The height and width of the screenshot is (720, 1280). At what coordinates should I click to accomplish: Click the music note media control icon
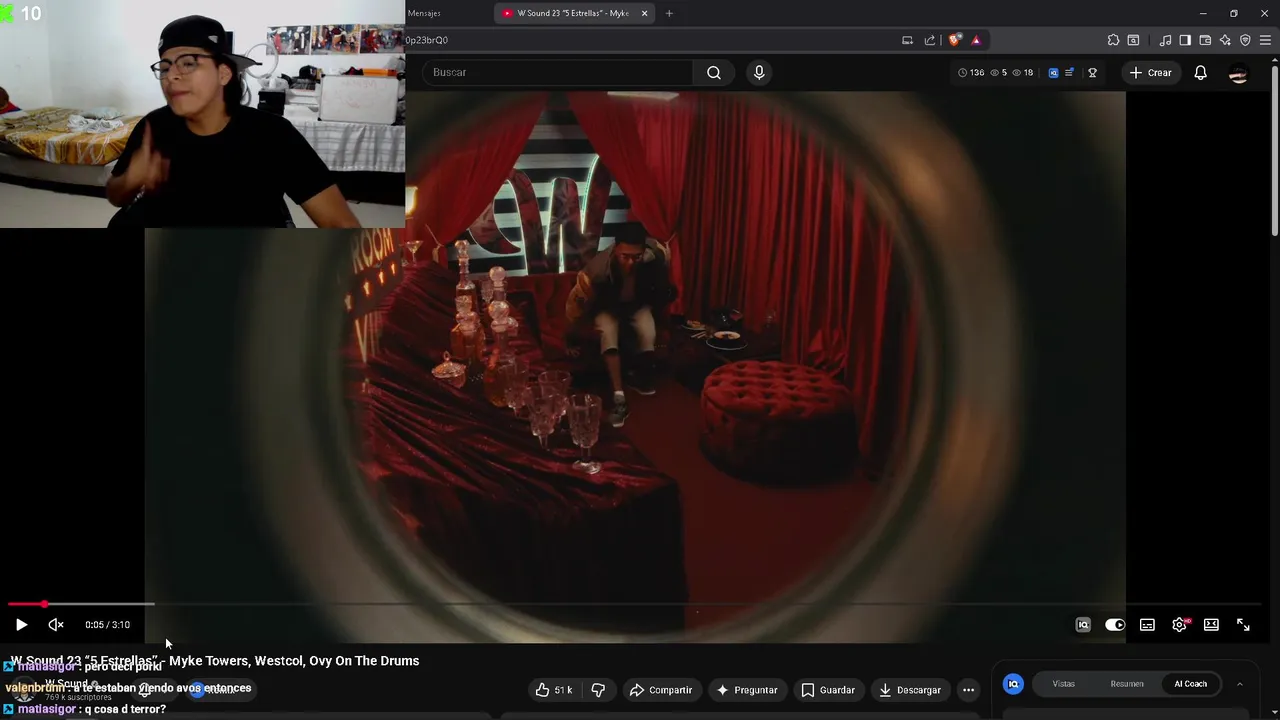pyautogui.click(x=1165, y=40)
